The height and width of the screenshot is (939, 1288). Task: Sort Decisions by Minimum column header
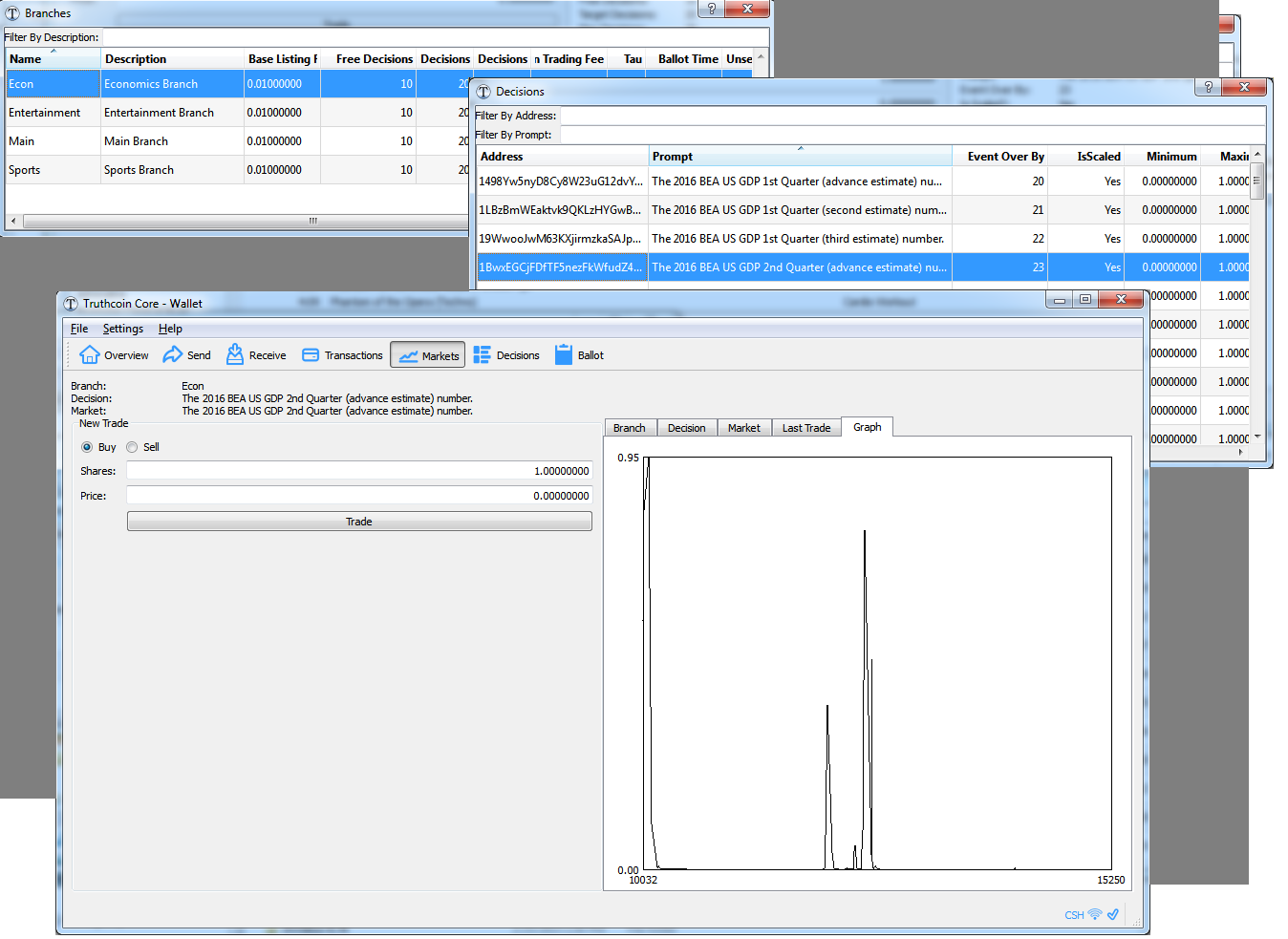tap(1163, 157)
